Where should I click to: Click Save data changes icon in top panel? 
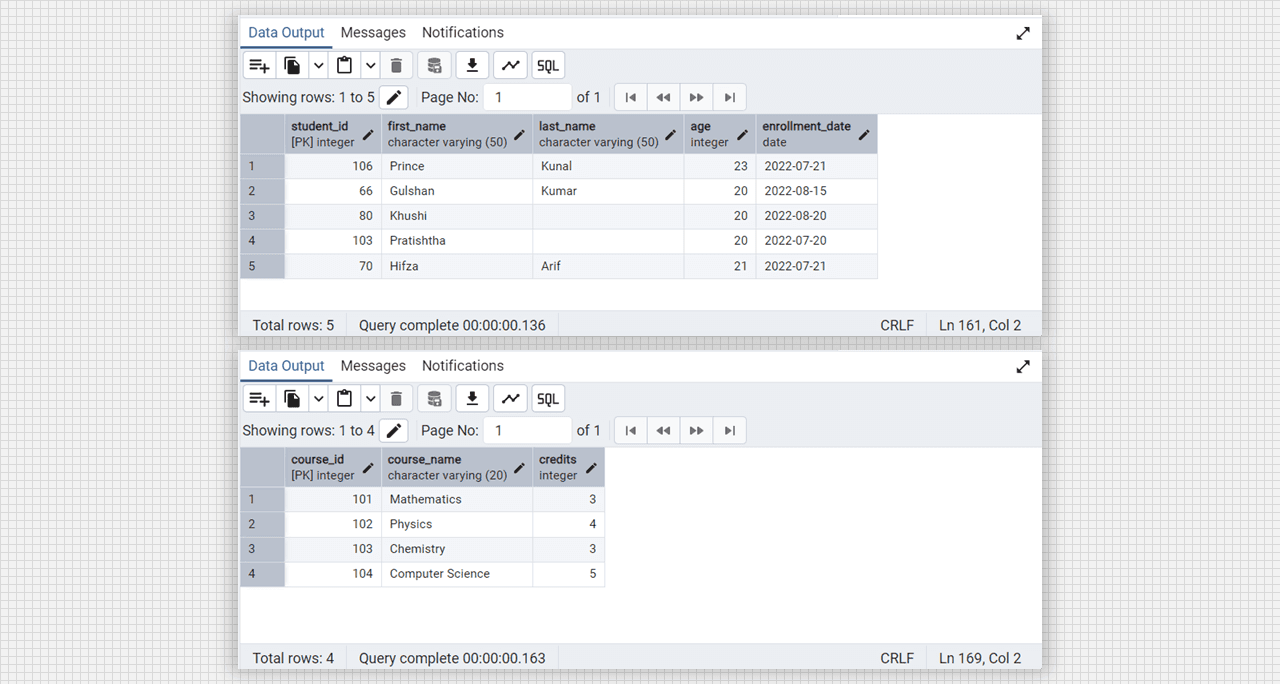point(434,66)
